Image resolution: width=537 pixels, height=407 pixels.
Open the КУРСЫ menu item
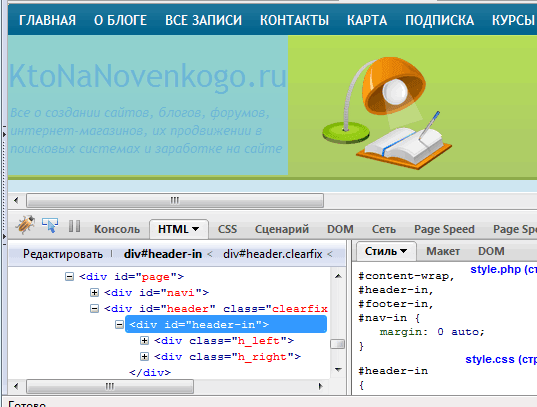click(x=514, y=20)
